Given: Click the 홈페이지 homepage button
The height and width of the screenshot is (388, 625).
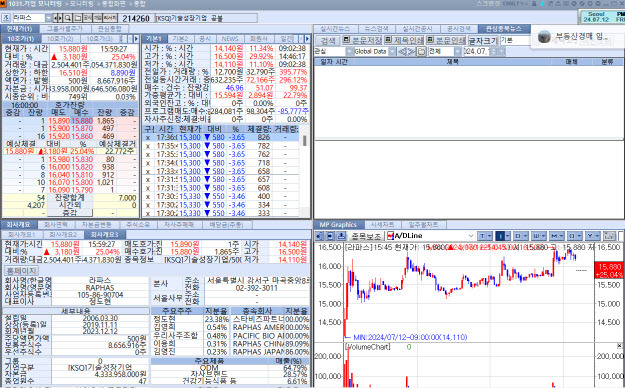Looking at the screenshot, I should [21, 271].
